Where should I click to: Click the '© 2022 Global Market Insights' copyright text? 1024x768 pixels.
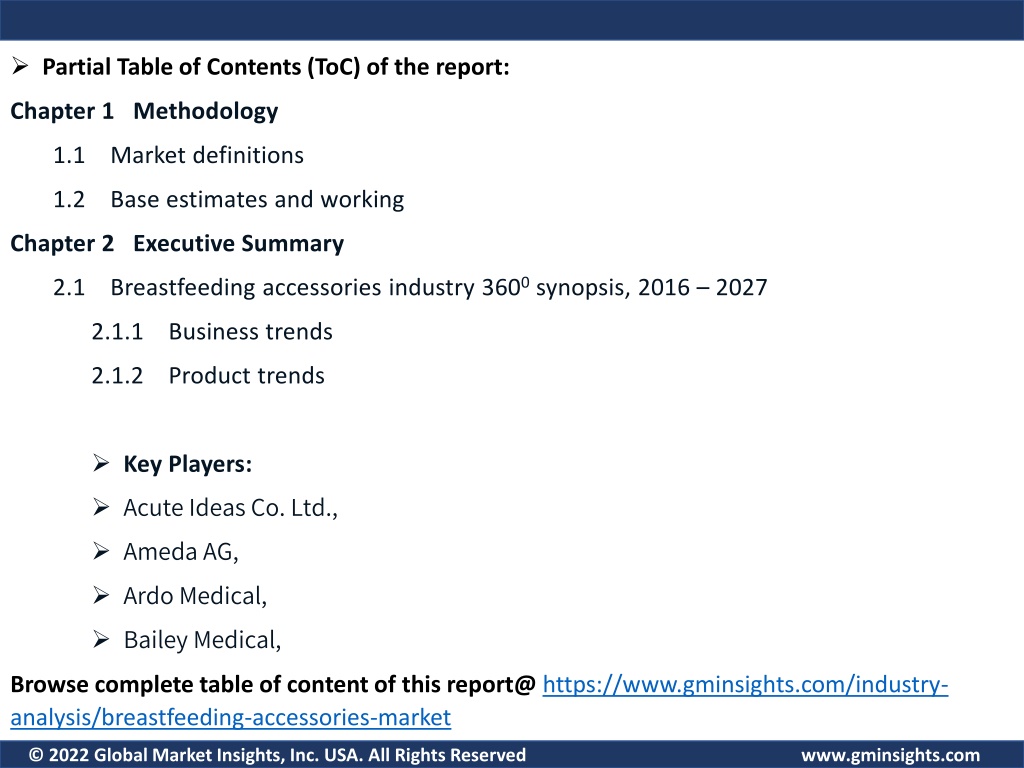click(x=278, y=755)
